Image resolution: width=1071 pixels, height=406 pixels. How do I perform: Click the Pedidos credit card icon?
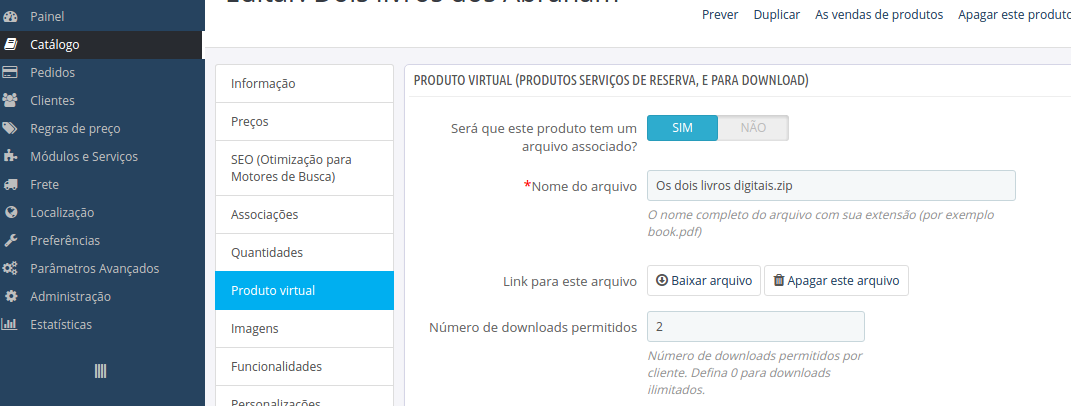(x=10, y=72)
